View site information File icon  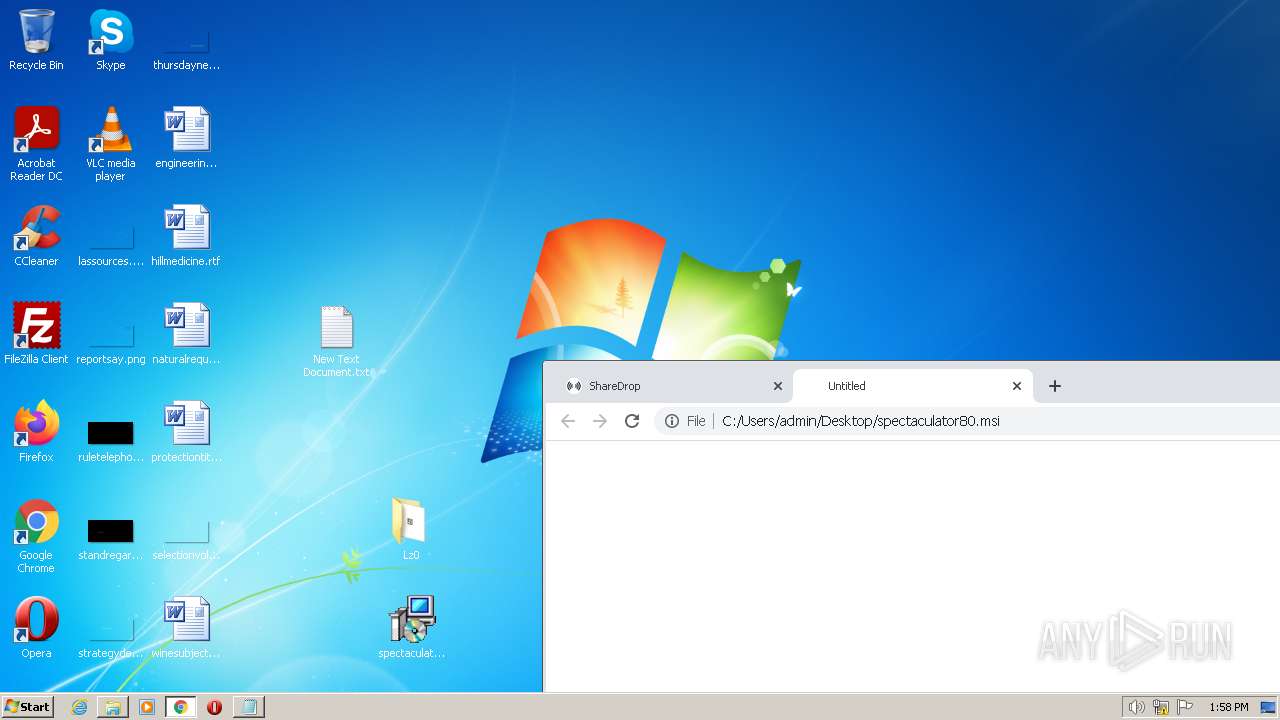(672, 421)
